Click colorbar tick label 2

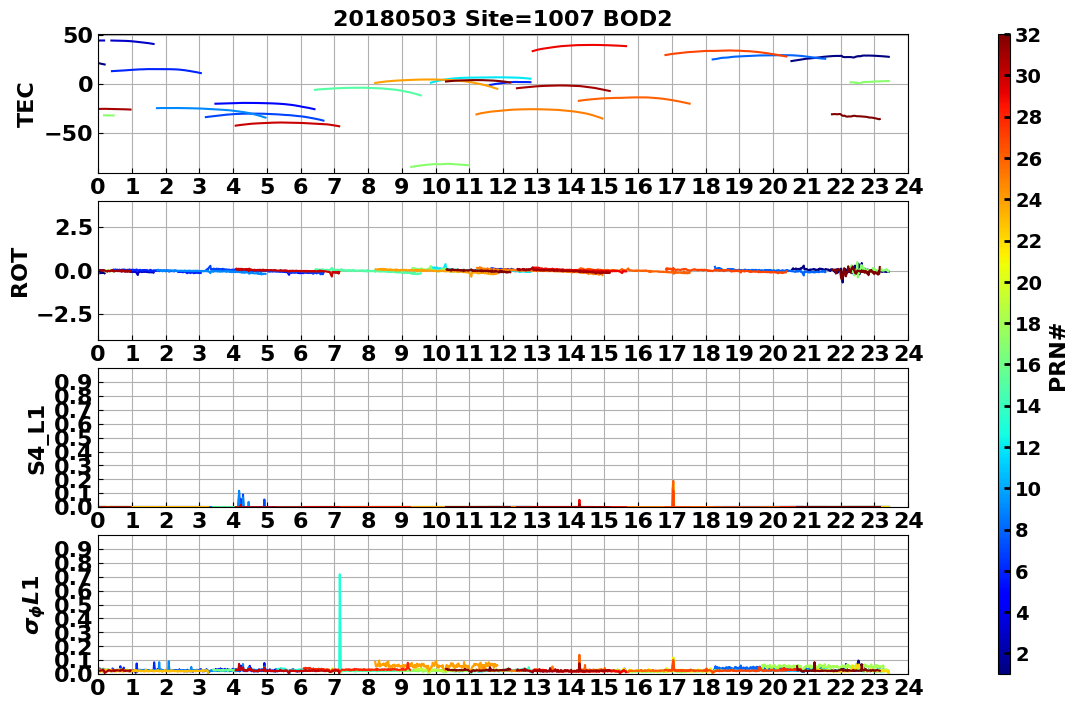click(1022, 653)
